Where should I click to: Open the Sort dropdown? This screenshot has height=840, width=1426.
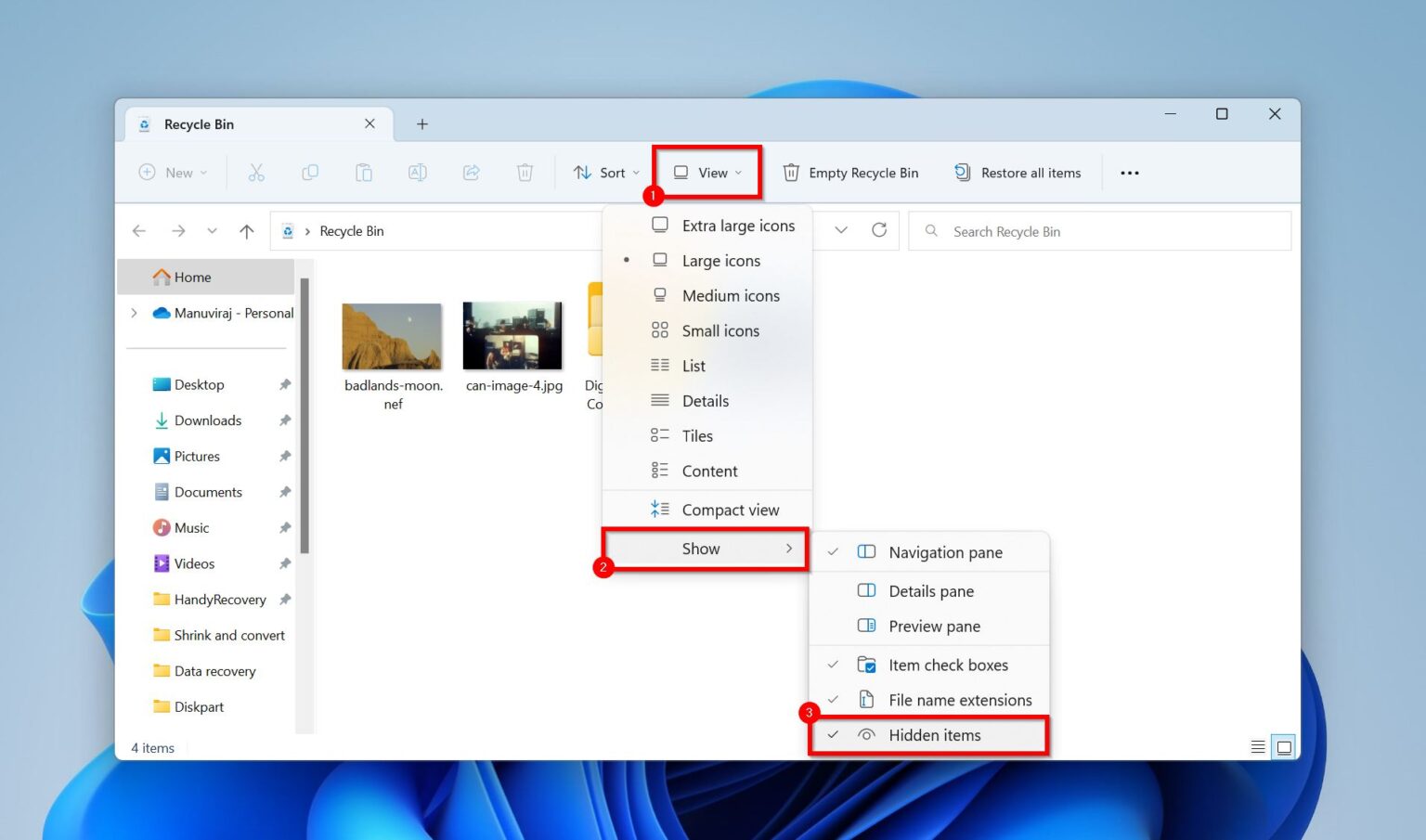[x=605, y=172]
